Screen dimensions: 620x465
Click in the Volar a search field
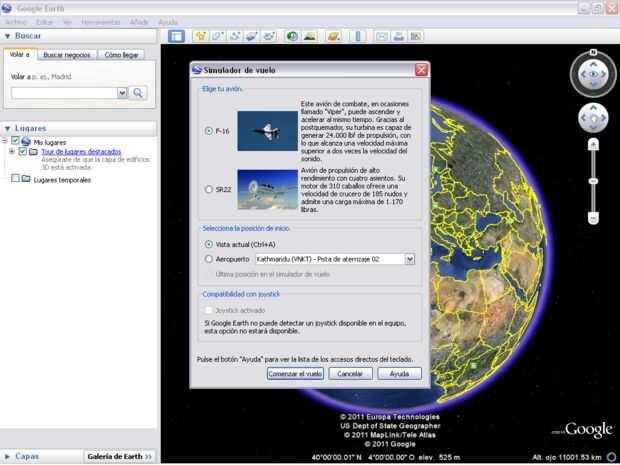tap(64, 93)
